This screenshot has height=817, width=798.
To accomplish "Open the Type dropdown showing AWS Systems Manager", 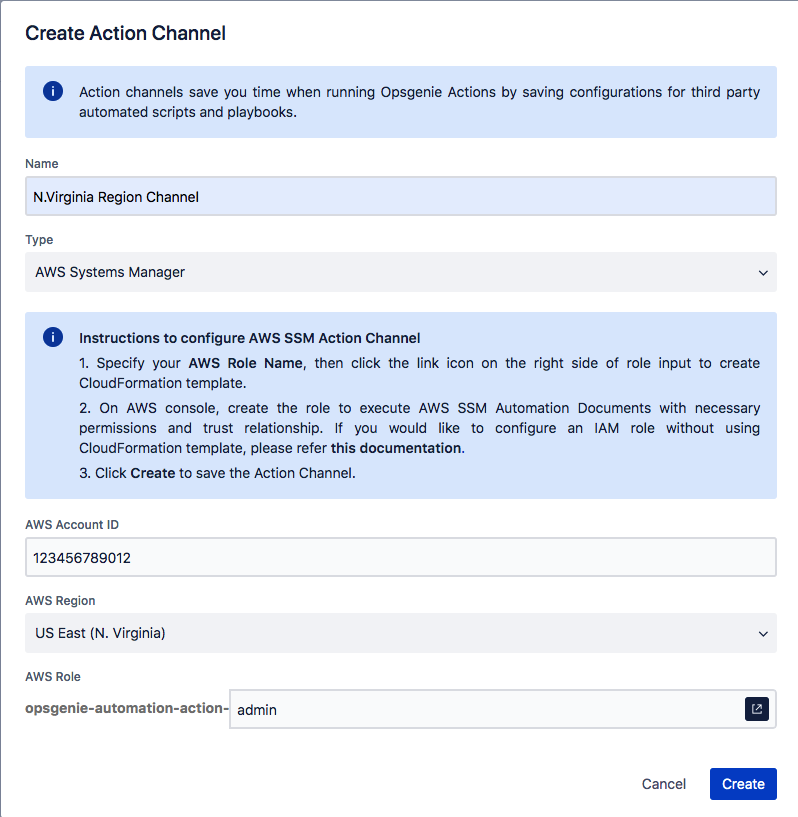I will point(401,272).
